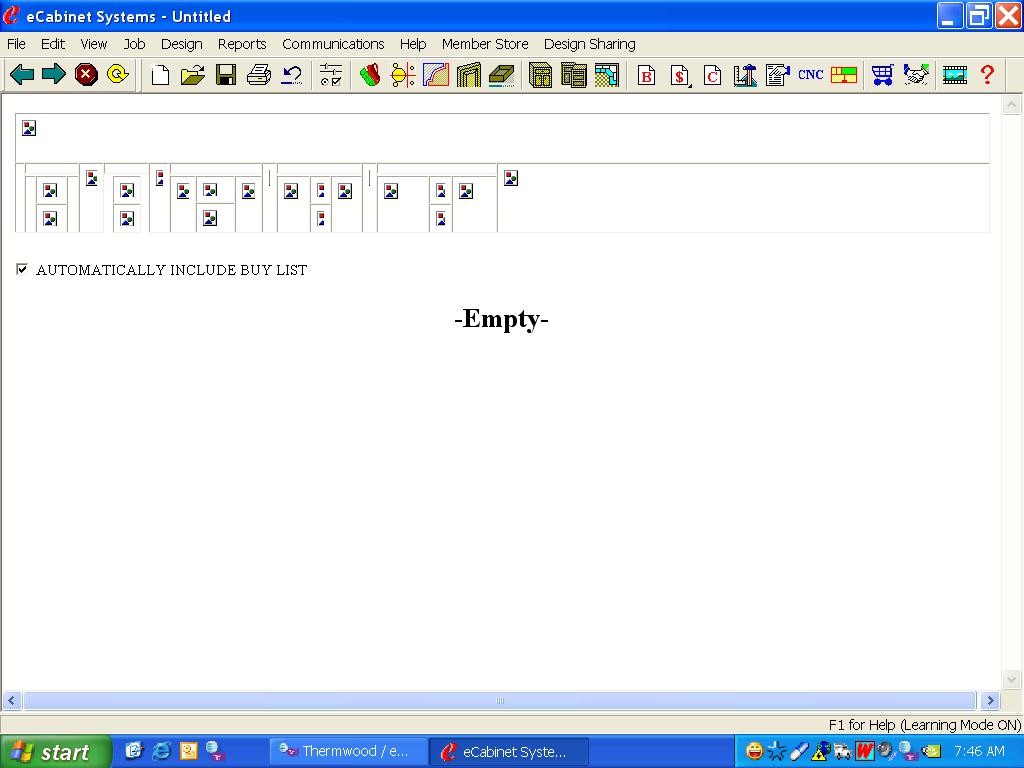Screen dimensions: 1024x768
Task: Click the 7:46 AM taskbar clock
Action: tap(979, 752)
